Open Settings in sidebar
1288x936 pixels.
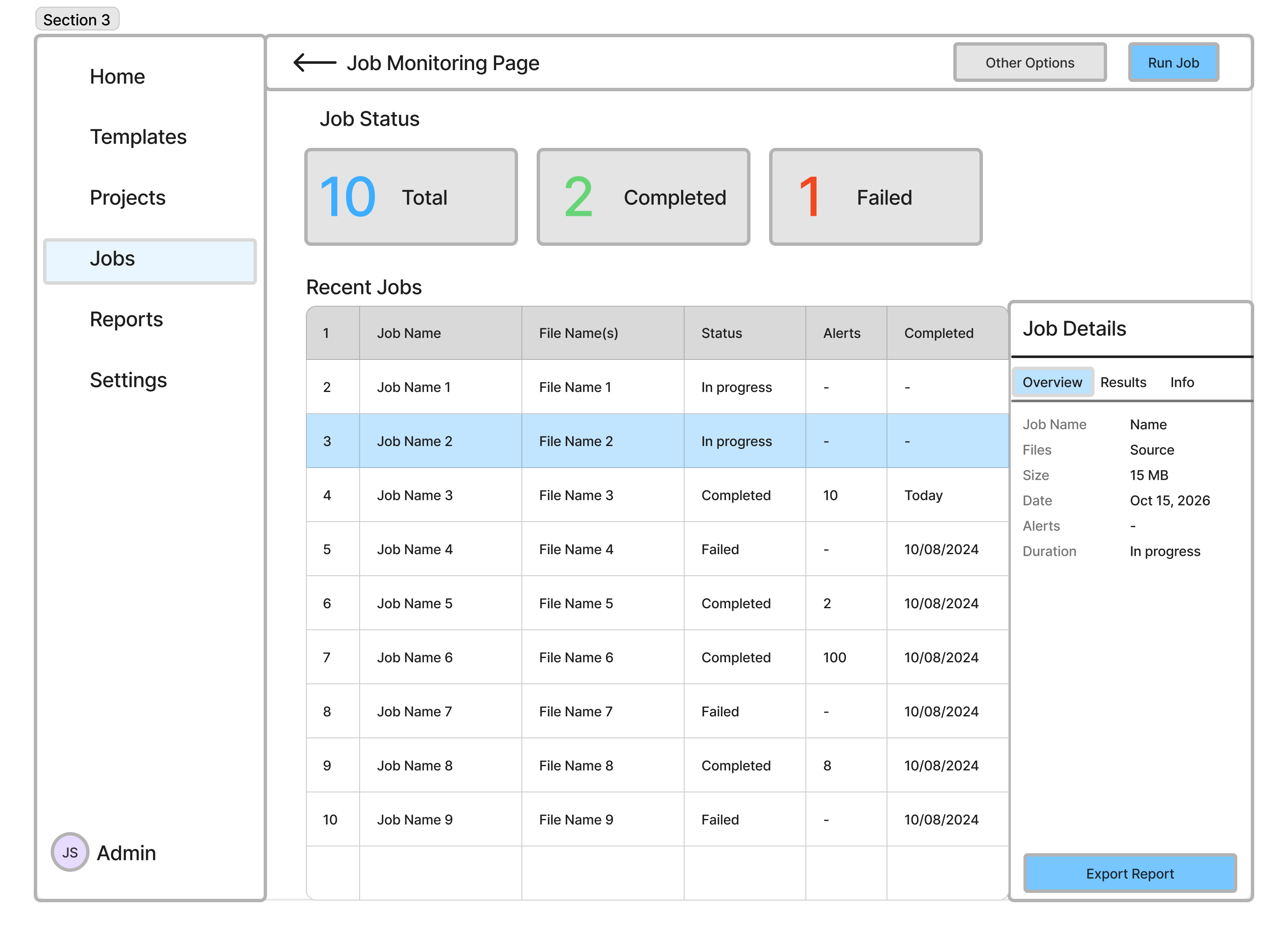tap(128, 380)
